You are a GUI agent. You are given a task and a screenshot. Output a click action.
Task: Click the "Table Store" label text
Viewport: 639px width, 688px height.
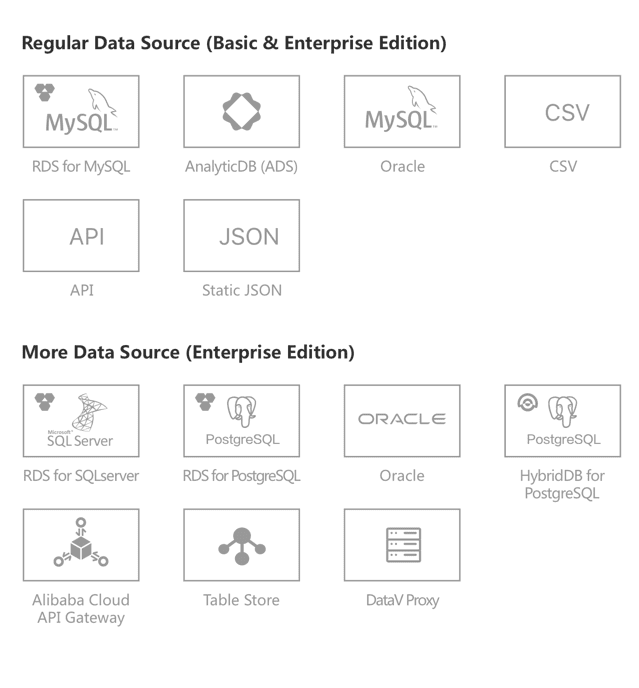point(241,600)
